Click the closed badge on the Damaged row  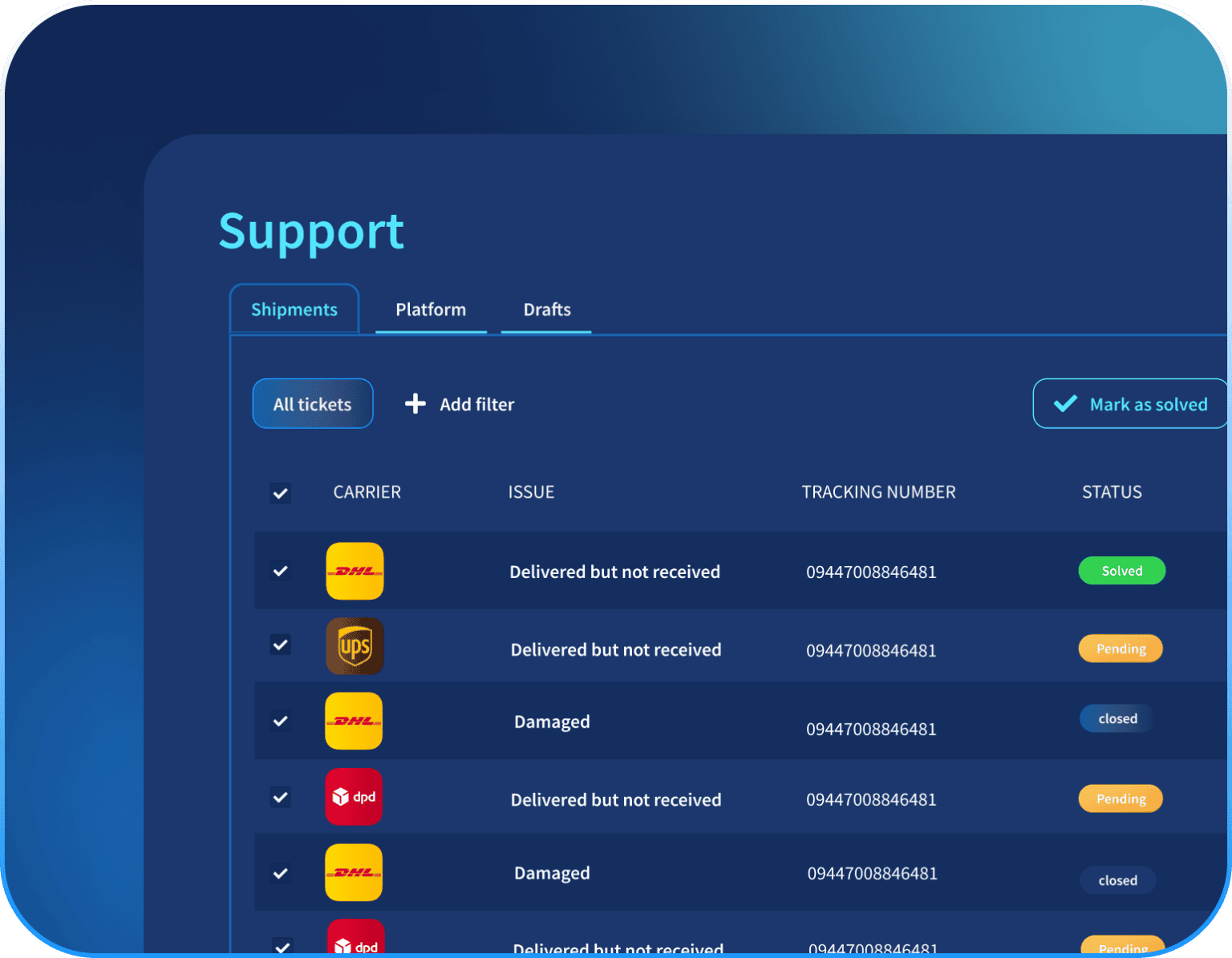tap(1116, 718)
